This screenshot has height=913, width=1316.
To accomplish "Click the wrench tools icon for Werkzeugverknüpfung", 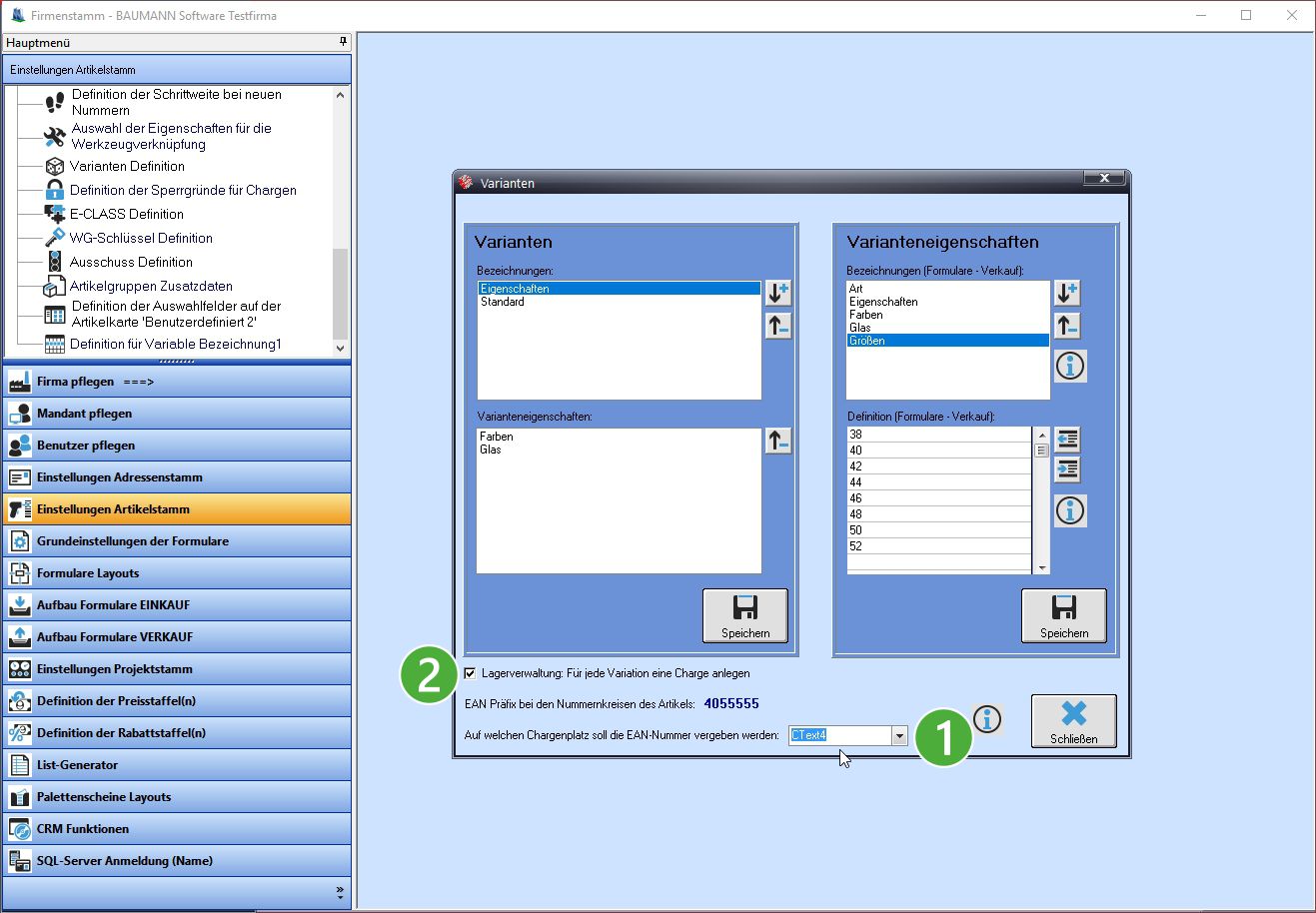I will click(55, 136).
